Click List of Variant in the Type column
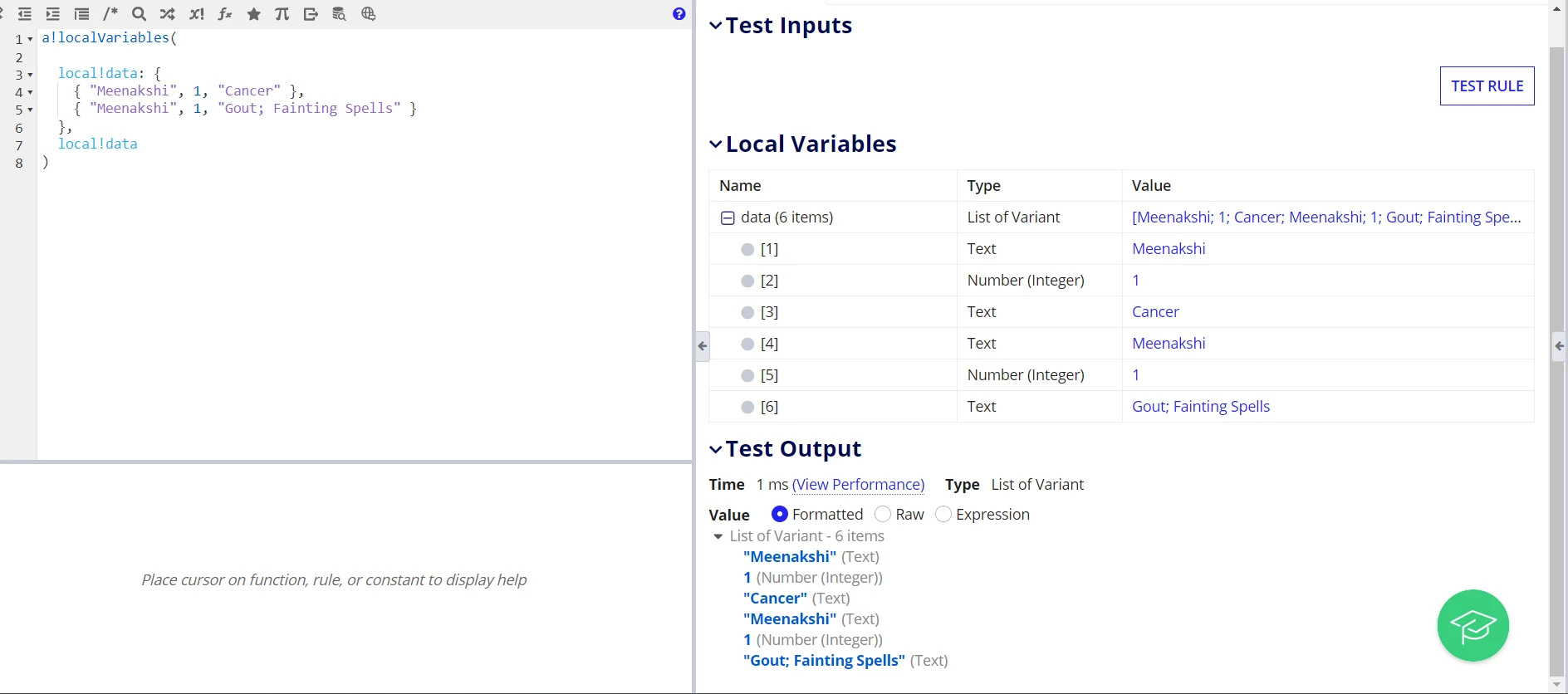Screen dimensions: 1568x694 (1013, 217)
